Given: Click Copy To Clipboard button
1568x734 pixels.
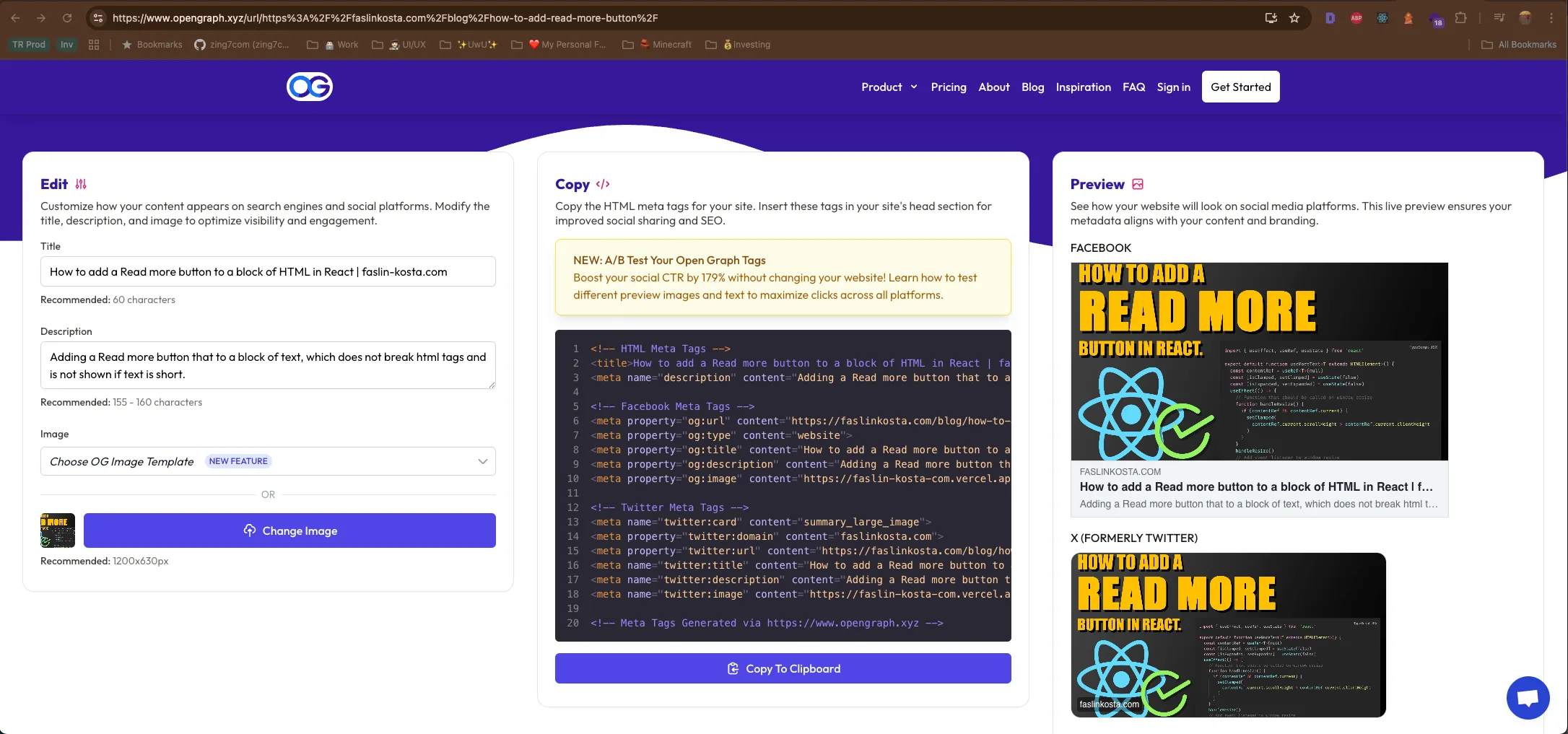Looking at the screenshot, I should pyautogui.click(x=783, y=668).
